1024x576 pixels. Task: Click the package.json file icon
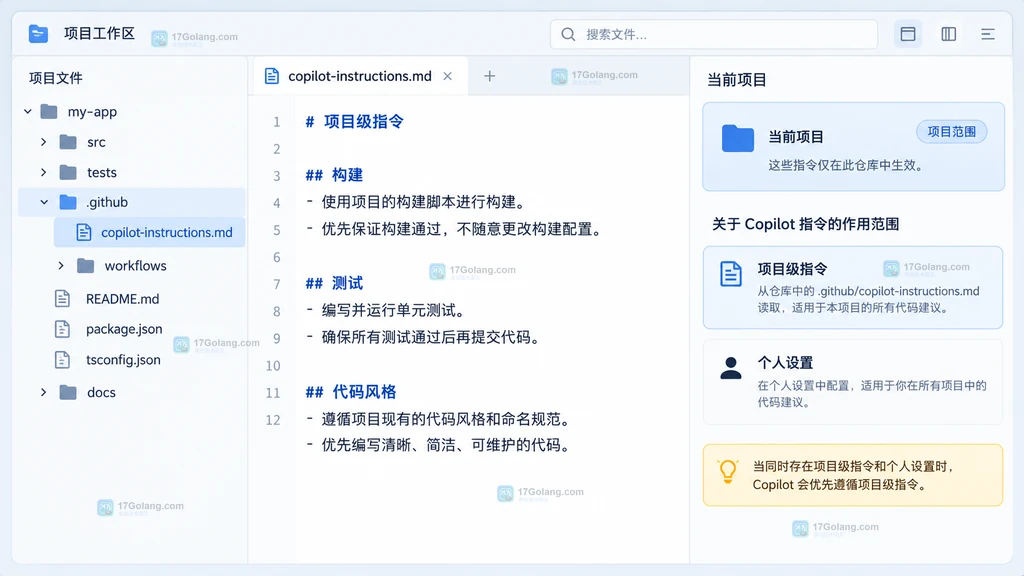[62, 329]
